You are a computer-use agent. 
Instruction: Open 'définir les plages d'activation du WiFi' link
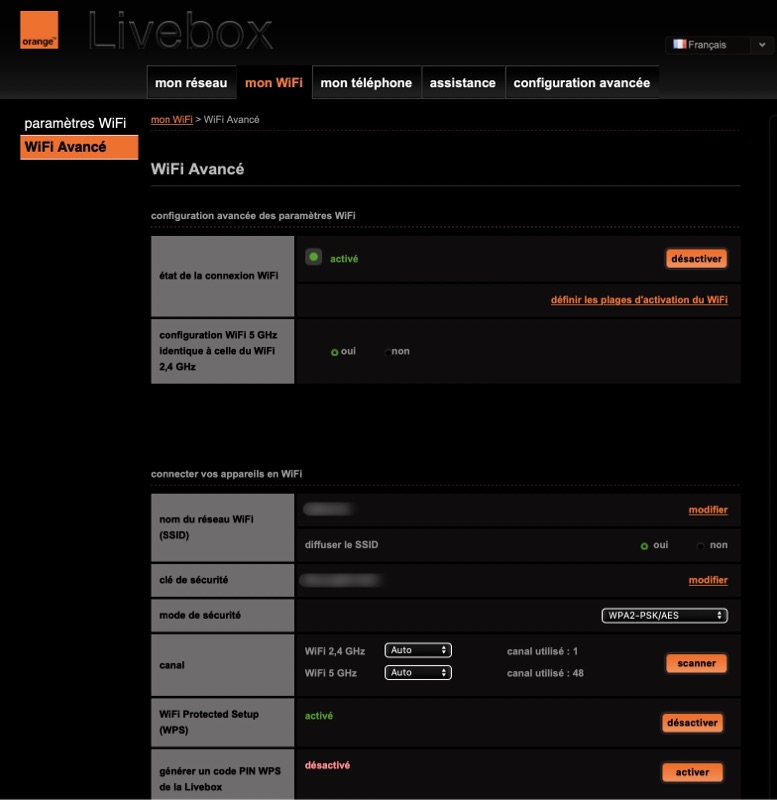coord(639,300)
